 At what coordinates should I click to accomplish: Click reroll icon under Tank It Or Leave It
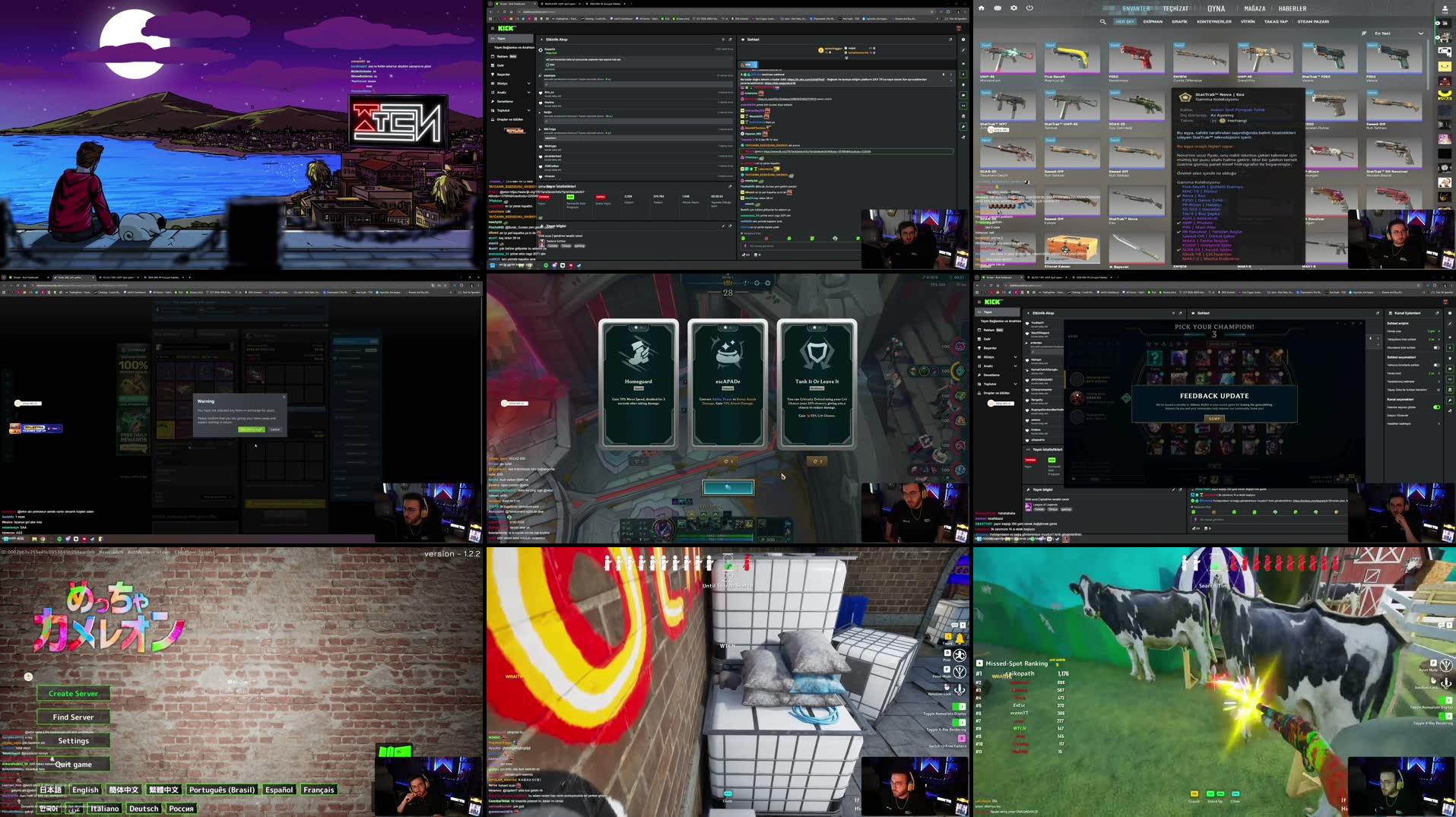pyautogui.click(x=817, y=461)
